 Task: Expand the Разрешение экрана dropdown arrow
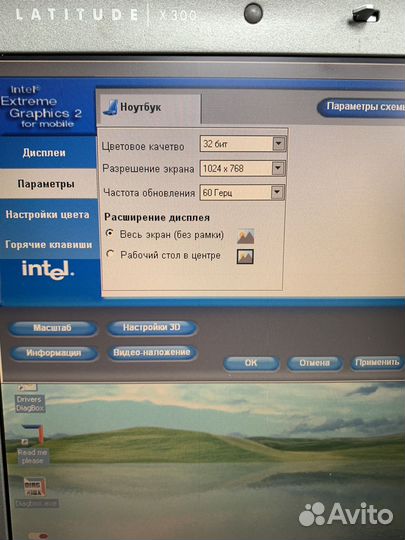point(278,168)
